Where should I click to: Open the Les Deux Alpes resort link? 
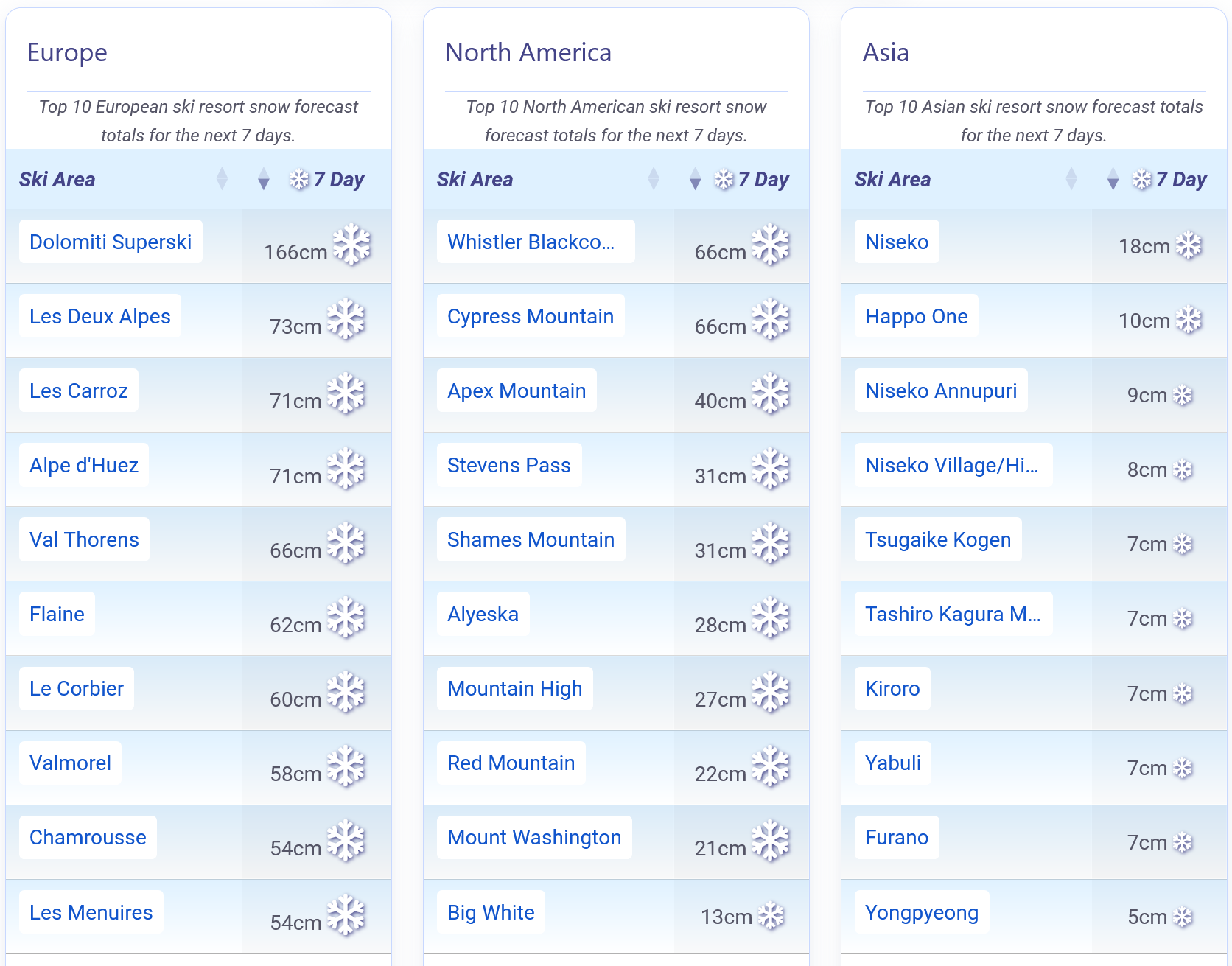pos(100,316)
